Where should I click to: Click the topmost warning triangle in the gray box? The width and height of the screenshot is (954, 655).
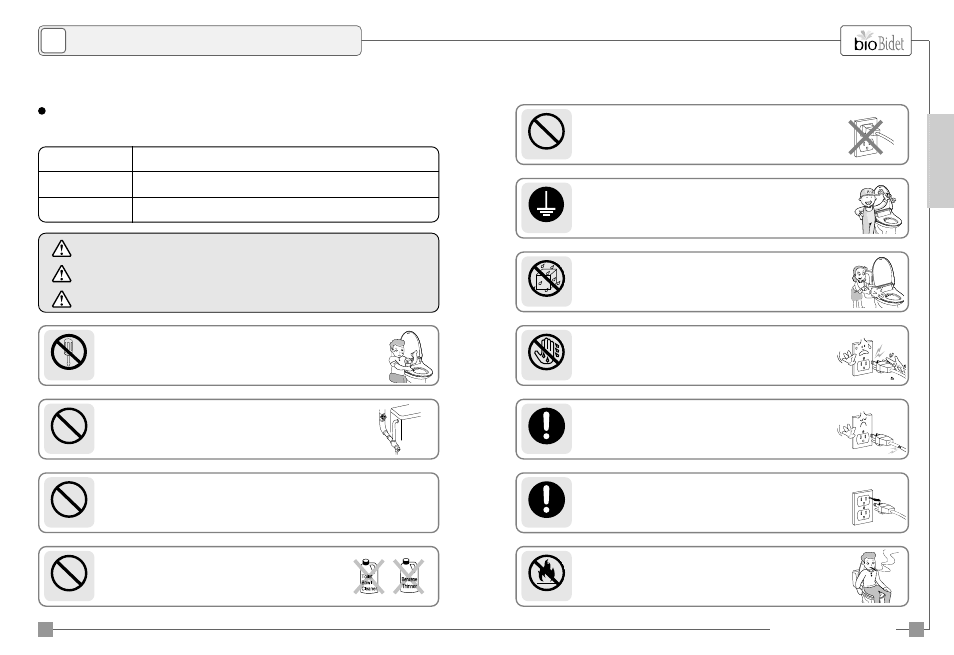point(61,249)
